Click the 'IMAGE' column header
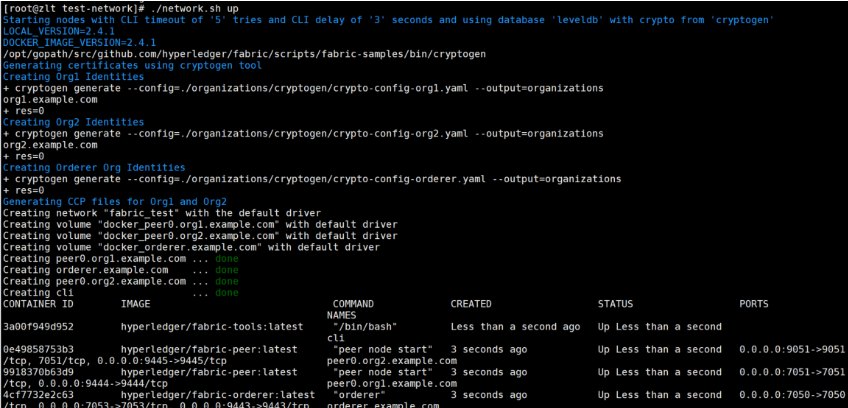This screenshot has width=848, height=408. point(136,304)
